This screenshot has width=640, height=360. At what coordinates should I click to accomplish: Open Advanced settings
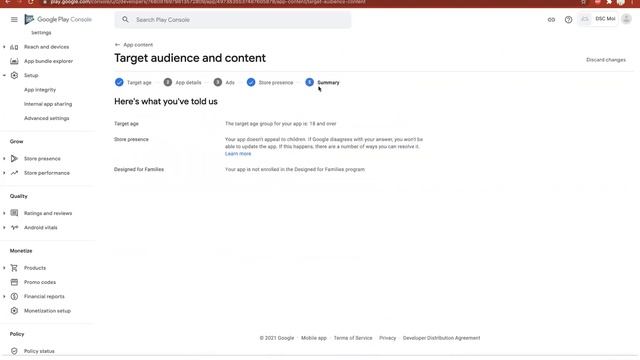pos(47,118)
